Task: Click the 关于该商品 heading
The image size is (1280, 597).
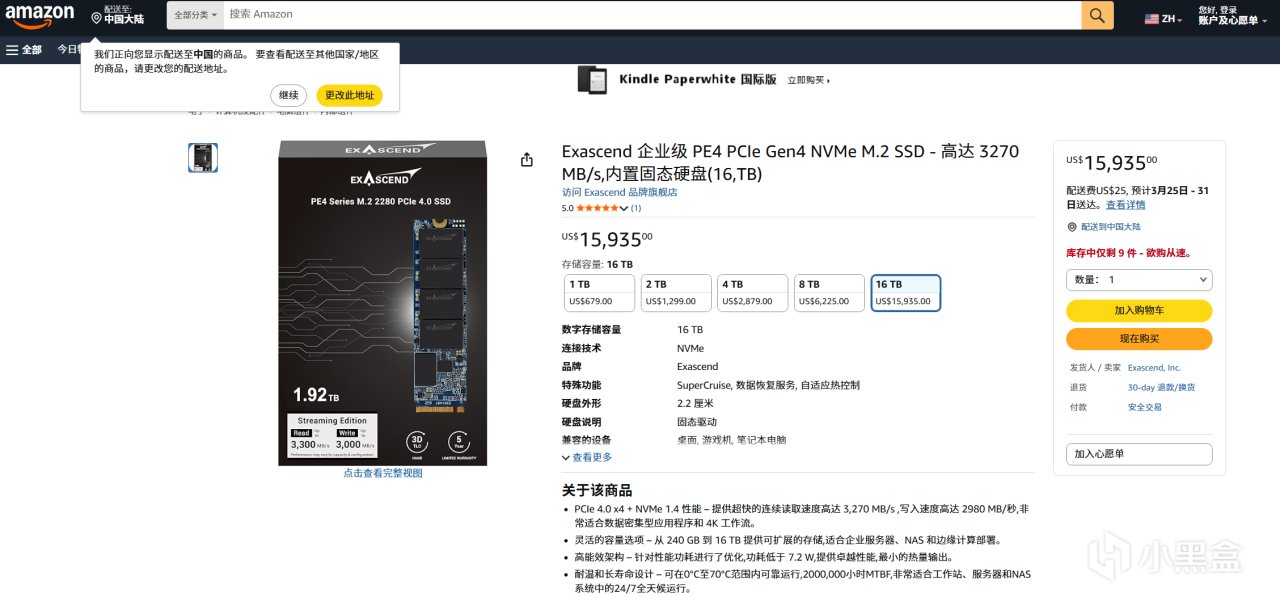Action: [597, 490]
